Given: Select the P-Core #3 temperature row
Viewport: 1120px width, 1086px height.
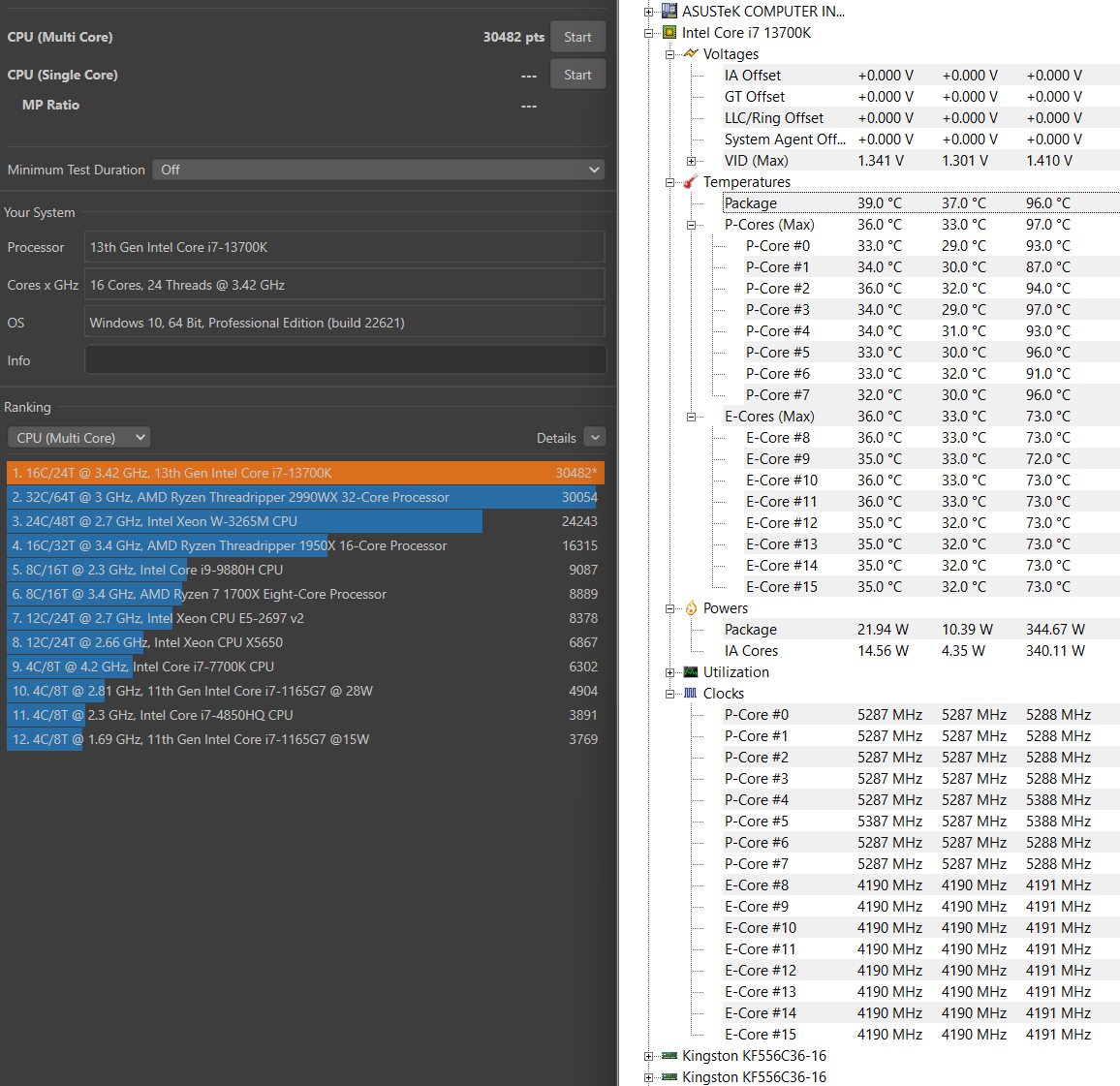Looking at the screenshot, I should point(931,310).
